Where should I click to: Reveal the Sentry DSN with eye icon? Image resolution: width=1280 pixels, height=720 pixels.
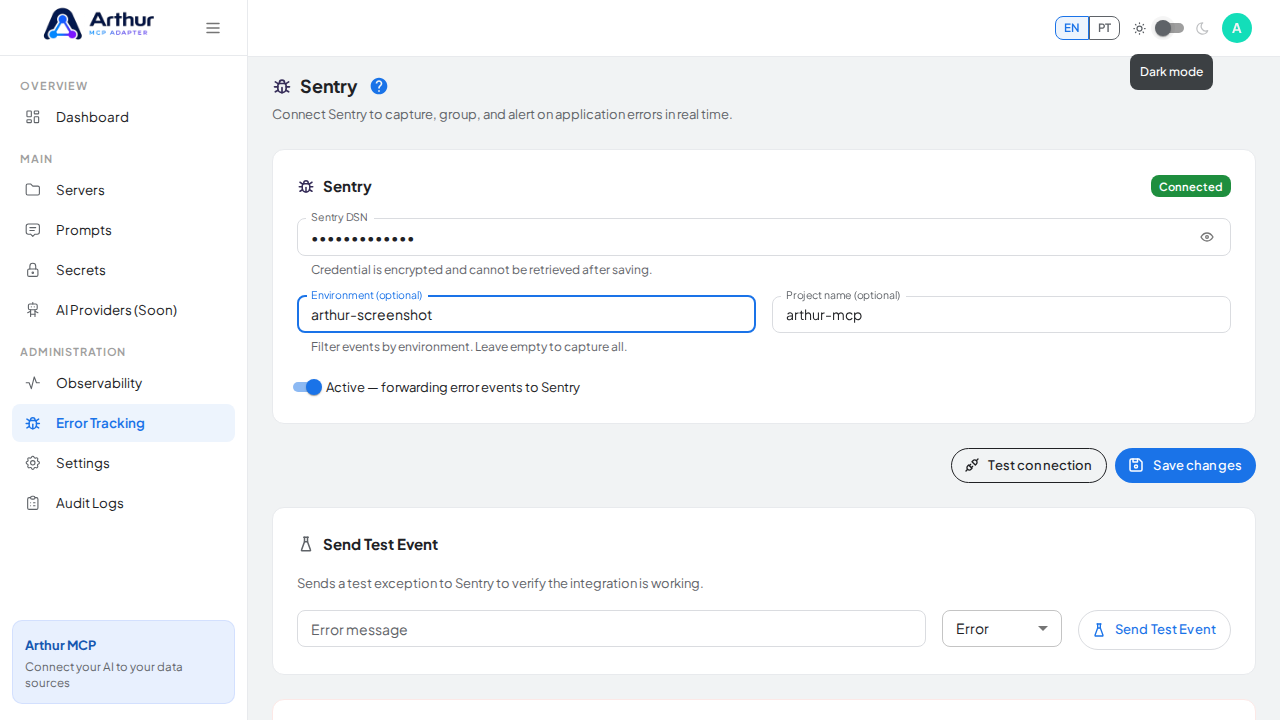(1207, 237)
